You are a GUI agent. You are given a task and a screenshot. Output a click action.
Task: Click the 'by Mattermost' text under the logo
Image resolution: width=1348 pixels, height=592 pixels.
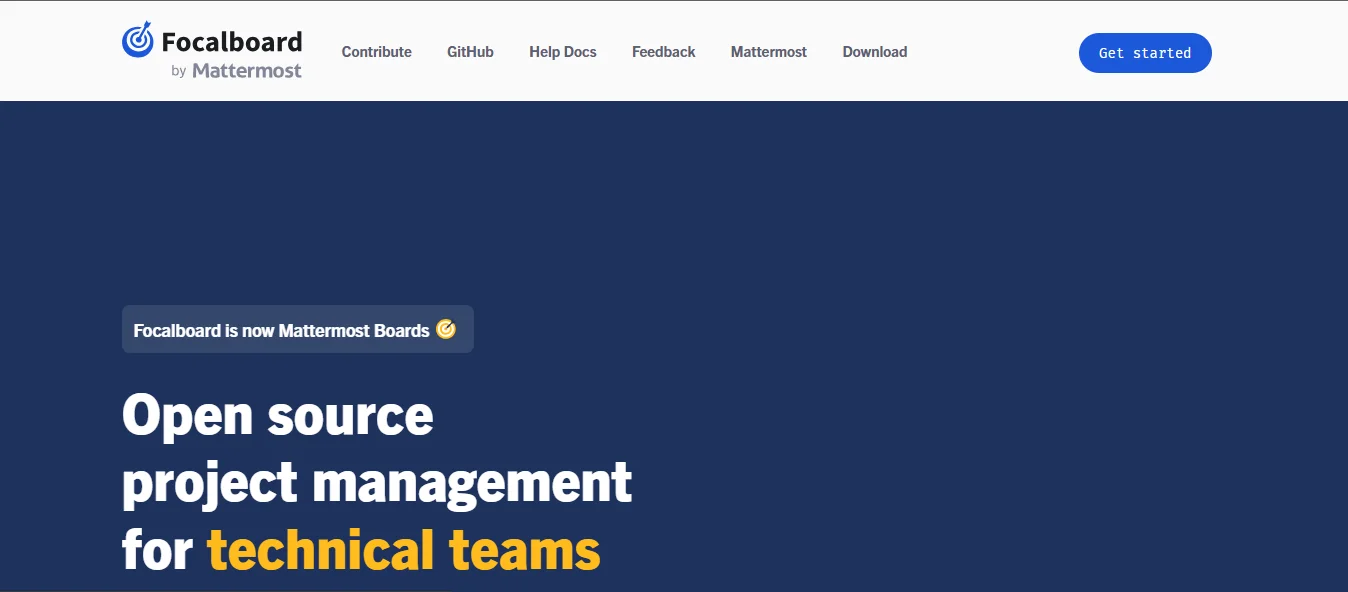coord(236,71)
